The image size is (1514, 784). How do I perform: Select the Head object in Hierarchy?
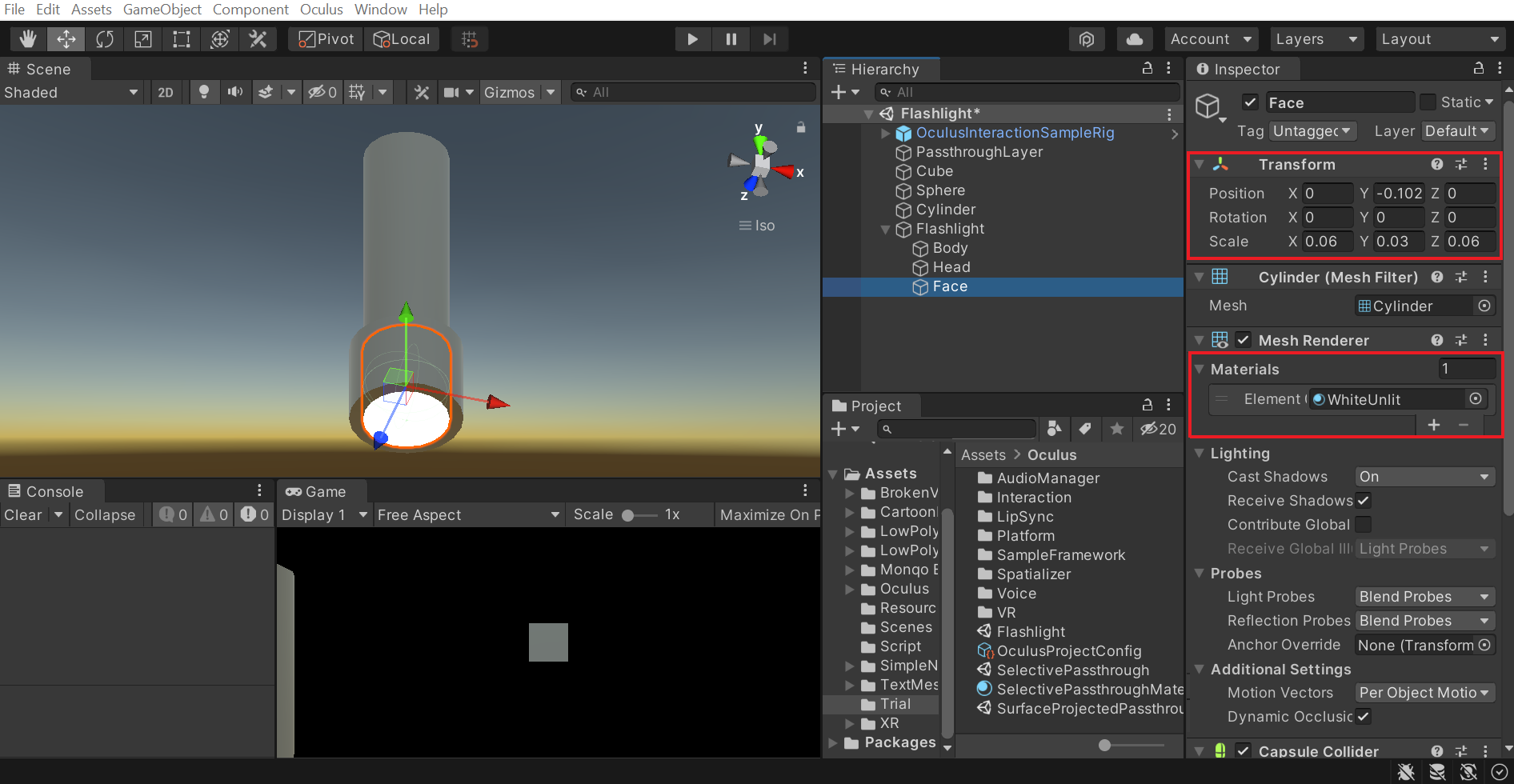[x=951, y=267]
